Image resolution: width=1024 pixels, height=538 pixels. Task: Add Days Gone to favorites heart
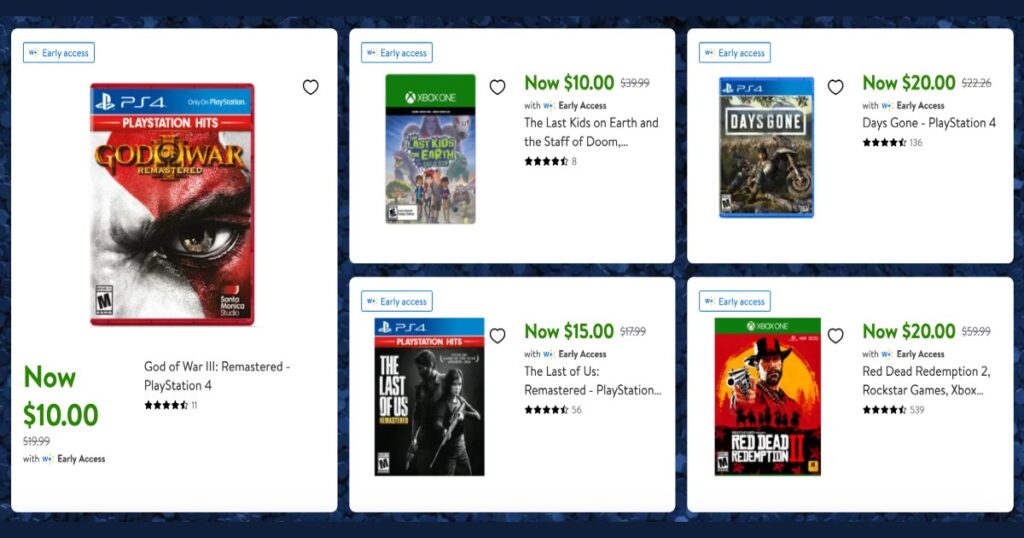point(835,87)
